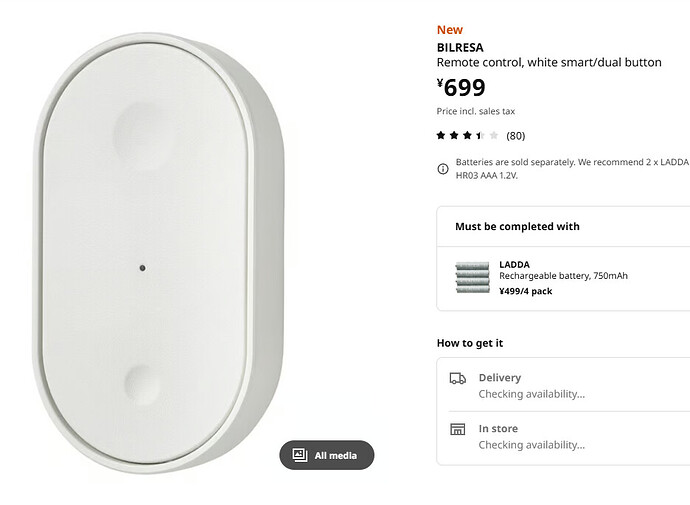
Task: Click the "Price incl. sales tax" text
Action: point(475,111)
